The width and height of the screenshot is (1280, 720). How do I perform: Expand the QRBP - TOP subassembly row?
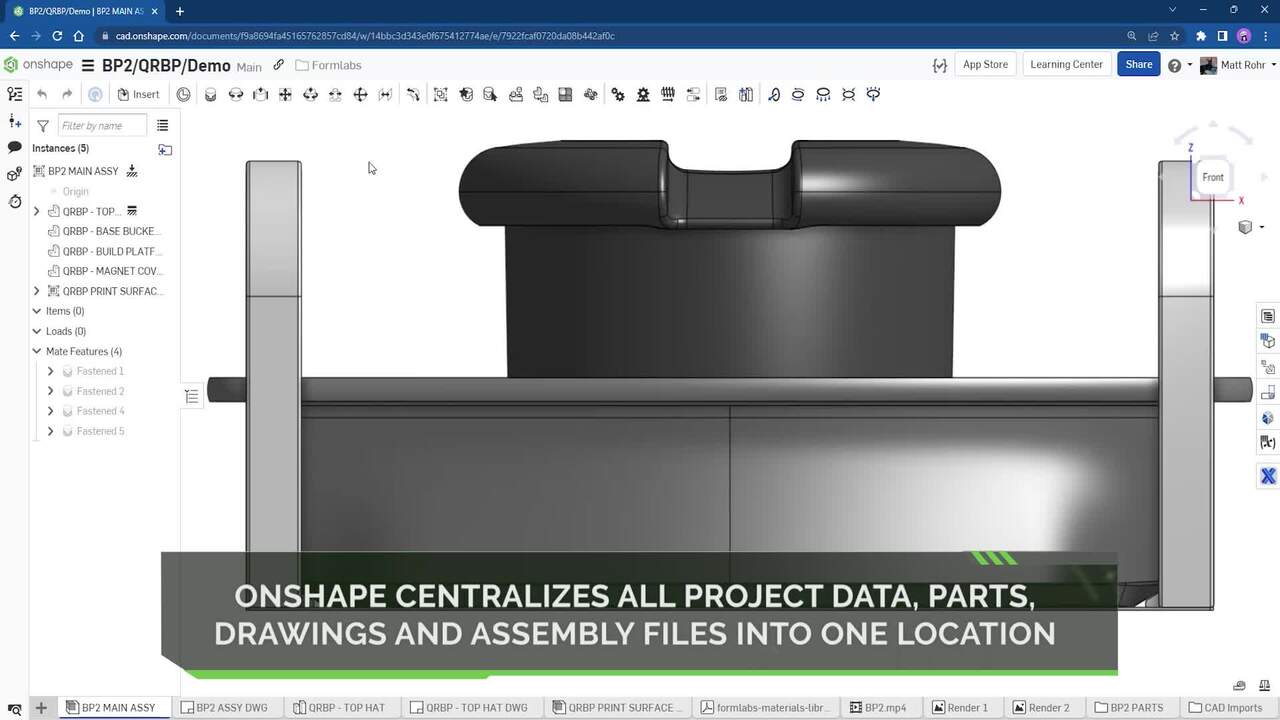click(37, 211)
